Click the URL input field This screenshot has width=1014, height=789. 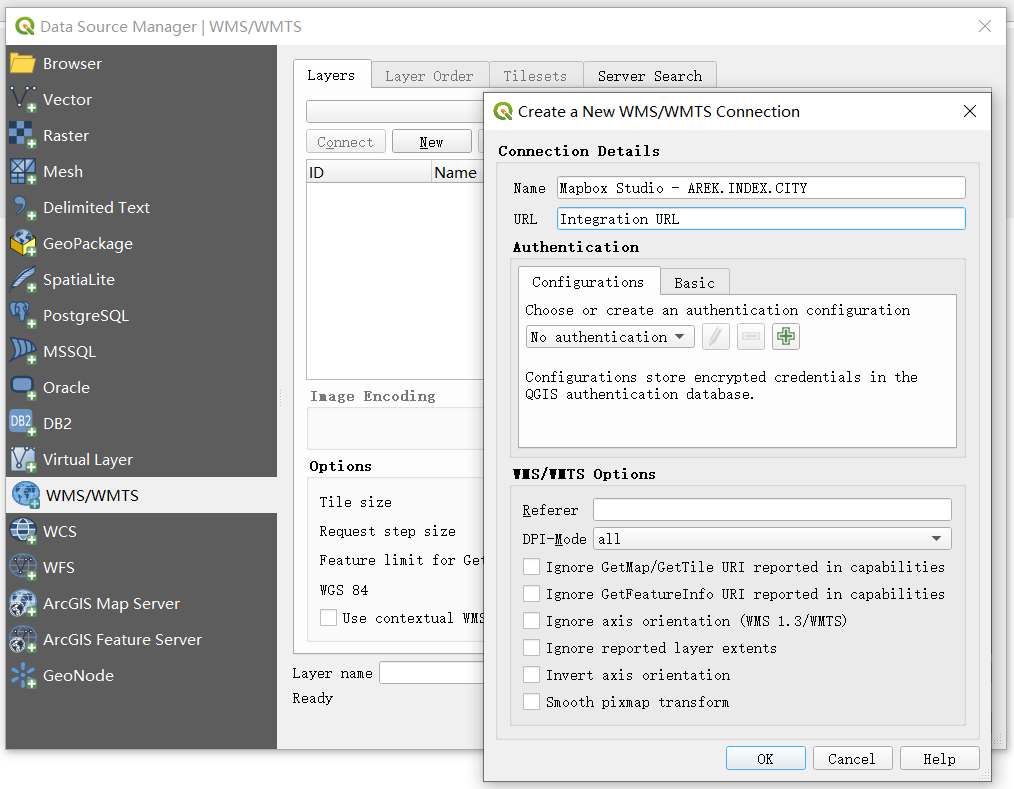tap(761, 219)
